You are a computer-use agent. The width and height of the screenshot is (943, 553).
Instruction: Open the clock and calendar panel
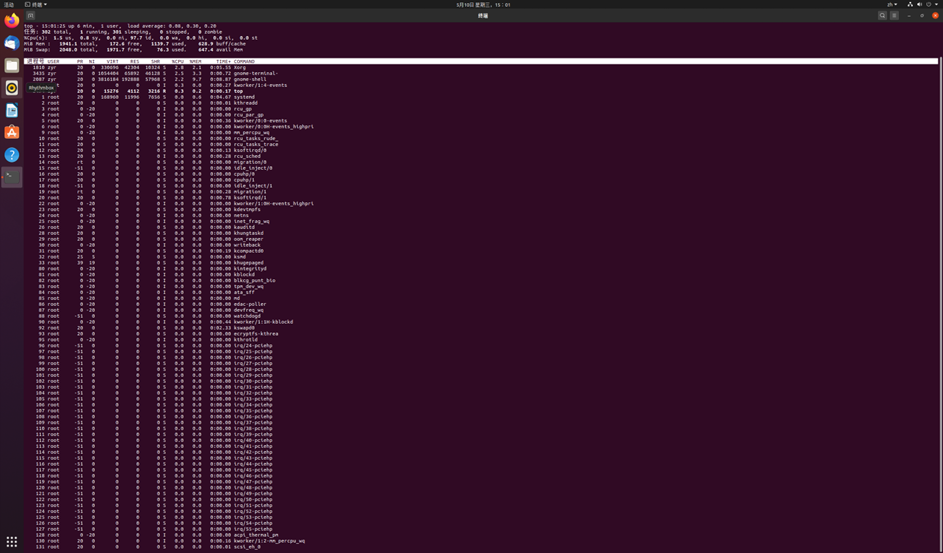pos(483,4)
